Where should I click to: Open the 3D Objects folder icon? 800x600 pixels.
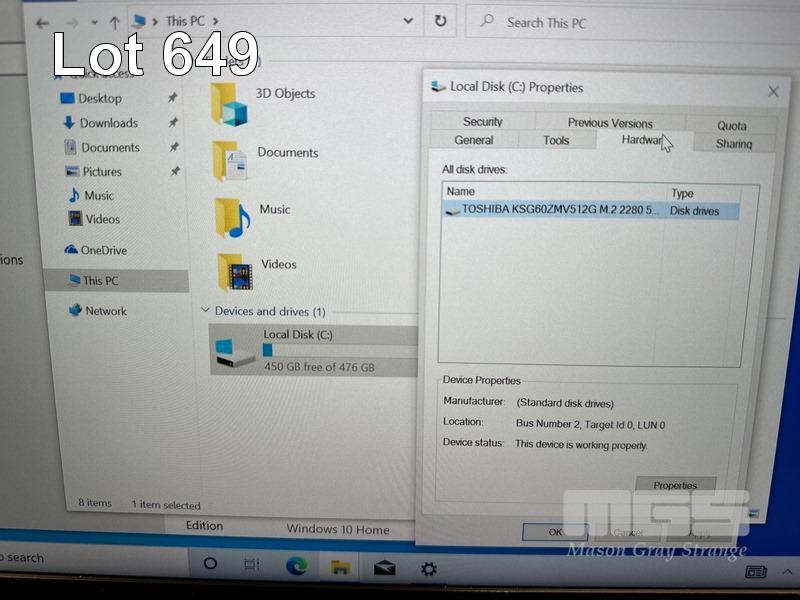228,103
